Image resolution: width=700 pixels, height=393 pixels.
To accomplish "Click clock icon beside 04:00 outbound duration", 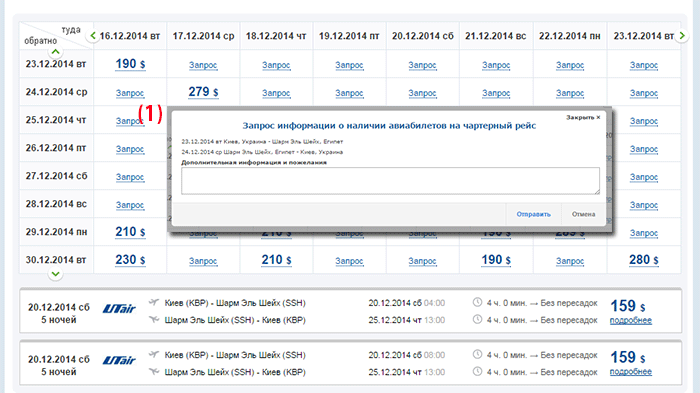I will tap(477, 302).
